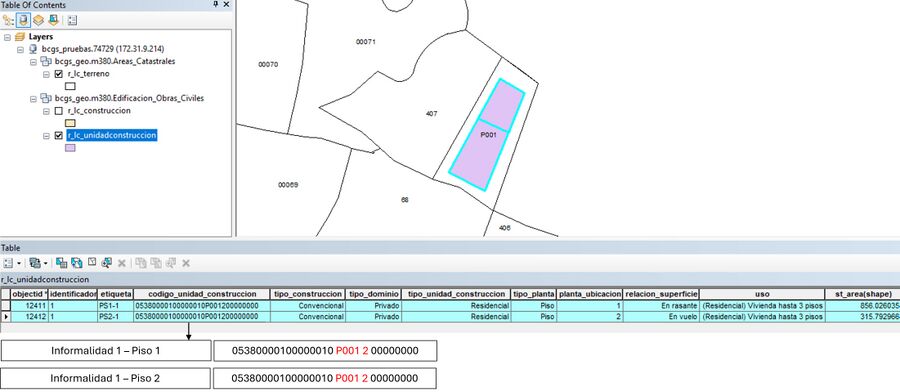Image resolution: width=900 pixels, height=392 pixels.
Task: Click Select By Attributes table icon
Action: point(61,263)
